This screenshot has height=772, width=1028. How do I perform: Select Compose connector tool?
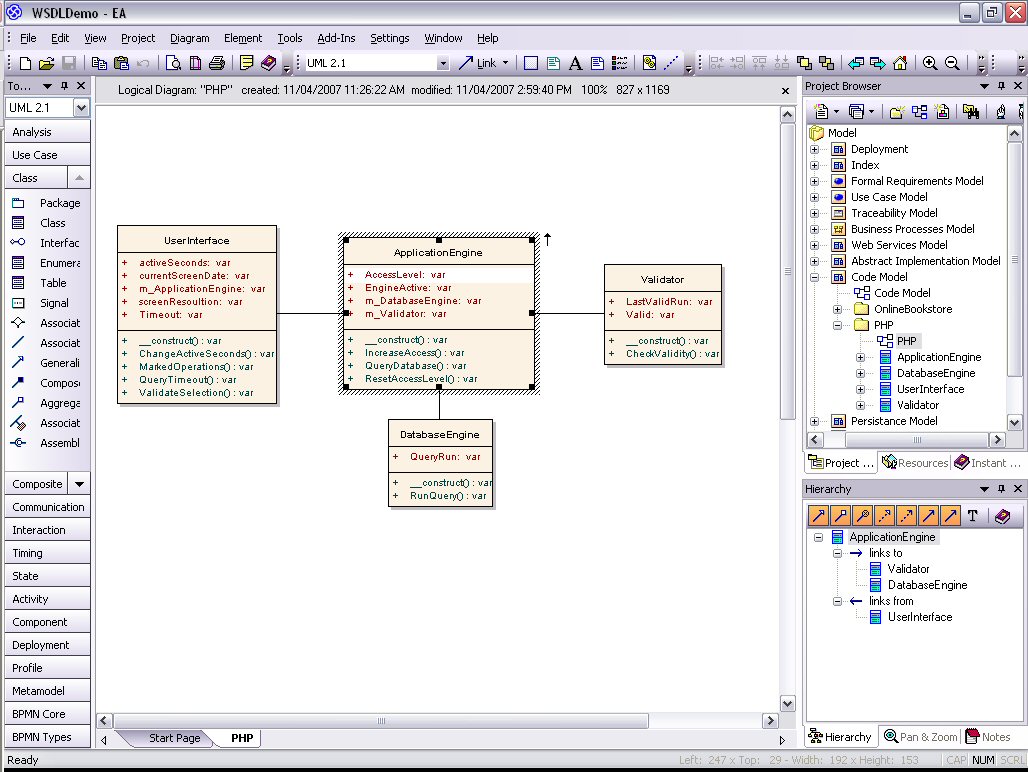pos(47,383)
